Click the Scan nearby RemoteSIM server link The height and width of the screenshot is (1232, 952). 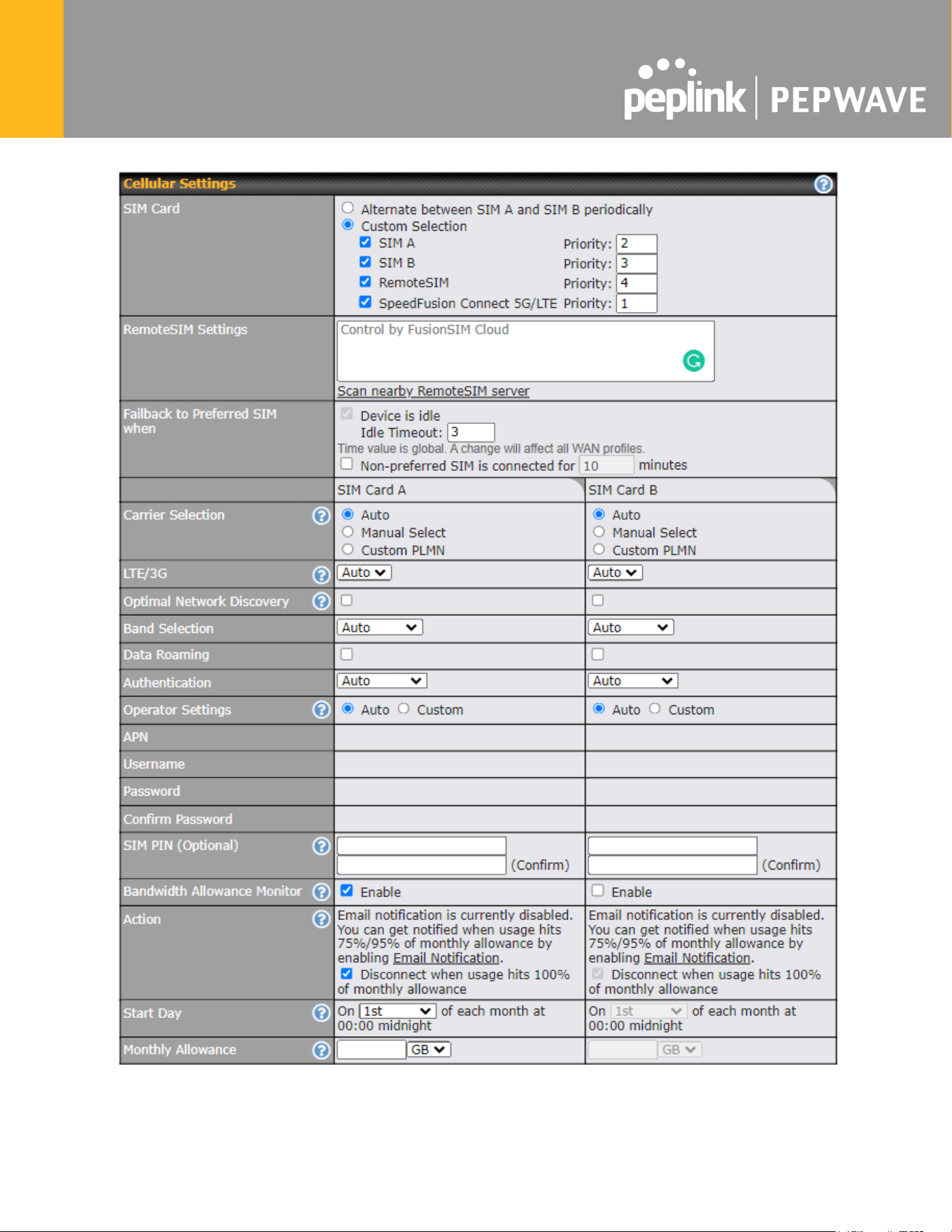tap(433, 391)
